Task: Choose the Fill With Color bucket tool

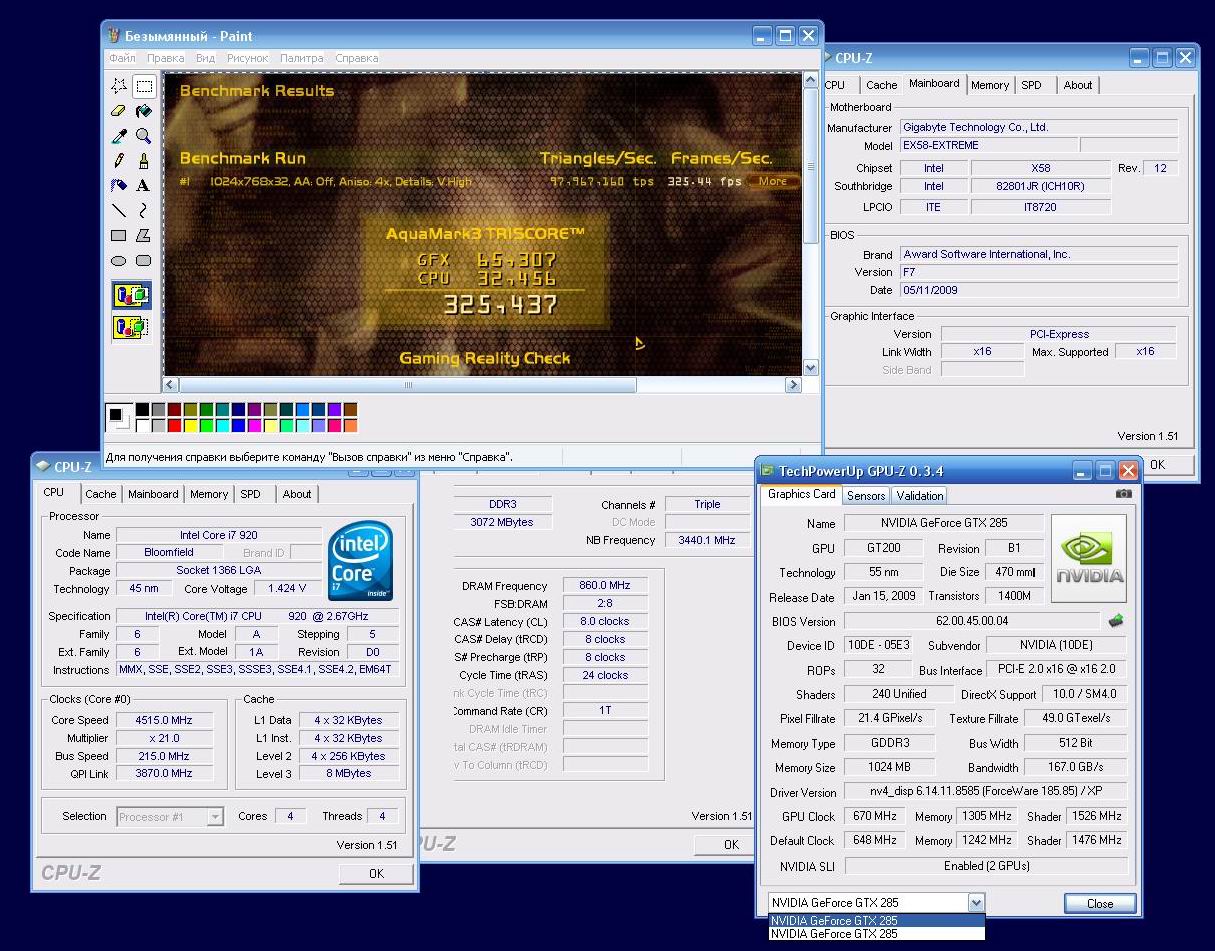Action: tap(144, 111)
